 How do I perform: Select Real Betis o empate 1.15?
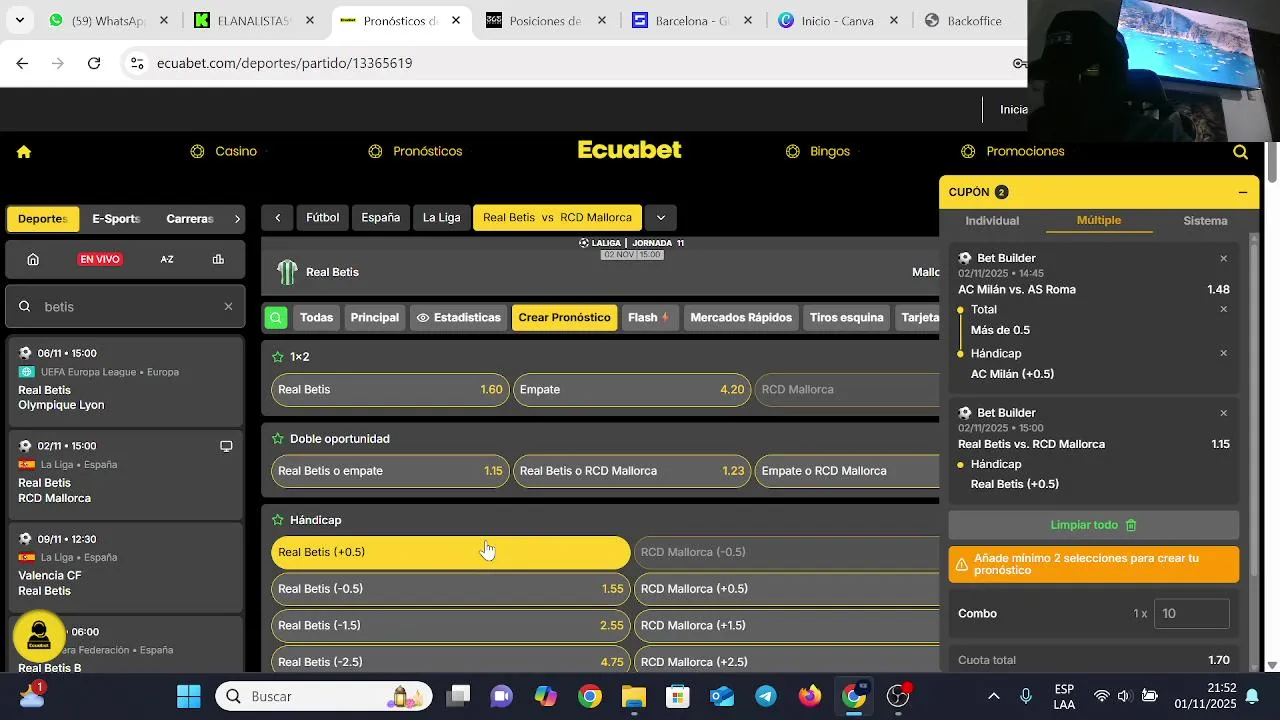(x=390, y=471)
